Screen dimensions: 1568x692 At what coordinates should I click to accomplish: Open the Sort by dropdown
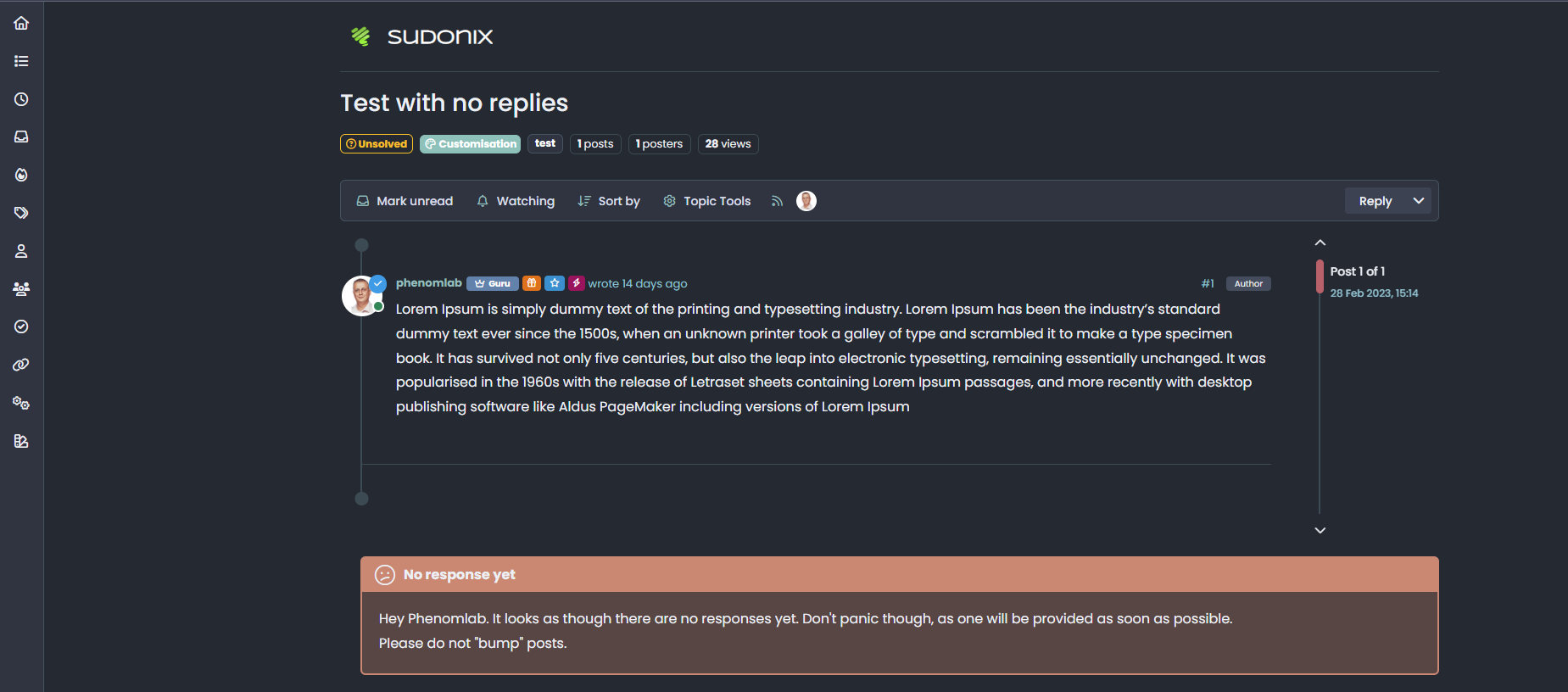coord(609,201)
